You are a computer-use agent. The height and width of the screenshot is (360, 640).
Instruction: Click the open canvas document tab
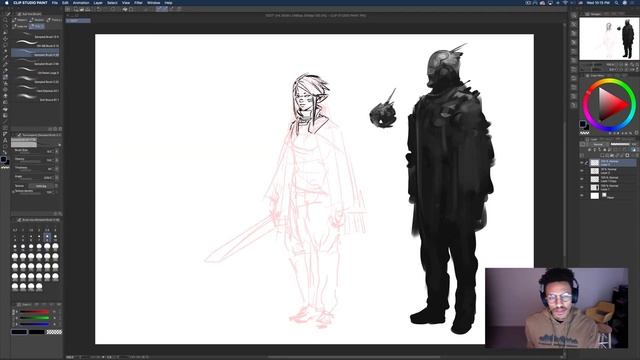[x=78, y=20]
